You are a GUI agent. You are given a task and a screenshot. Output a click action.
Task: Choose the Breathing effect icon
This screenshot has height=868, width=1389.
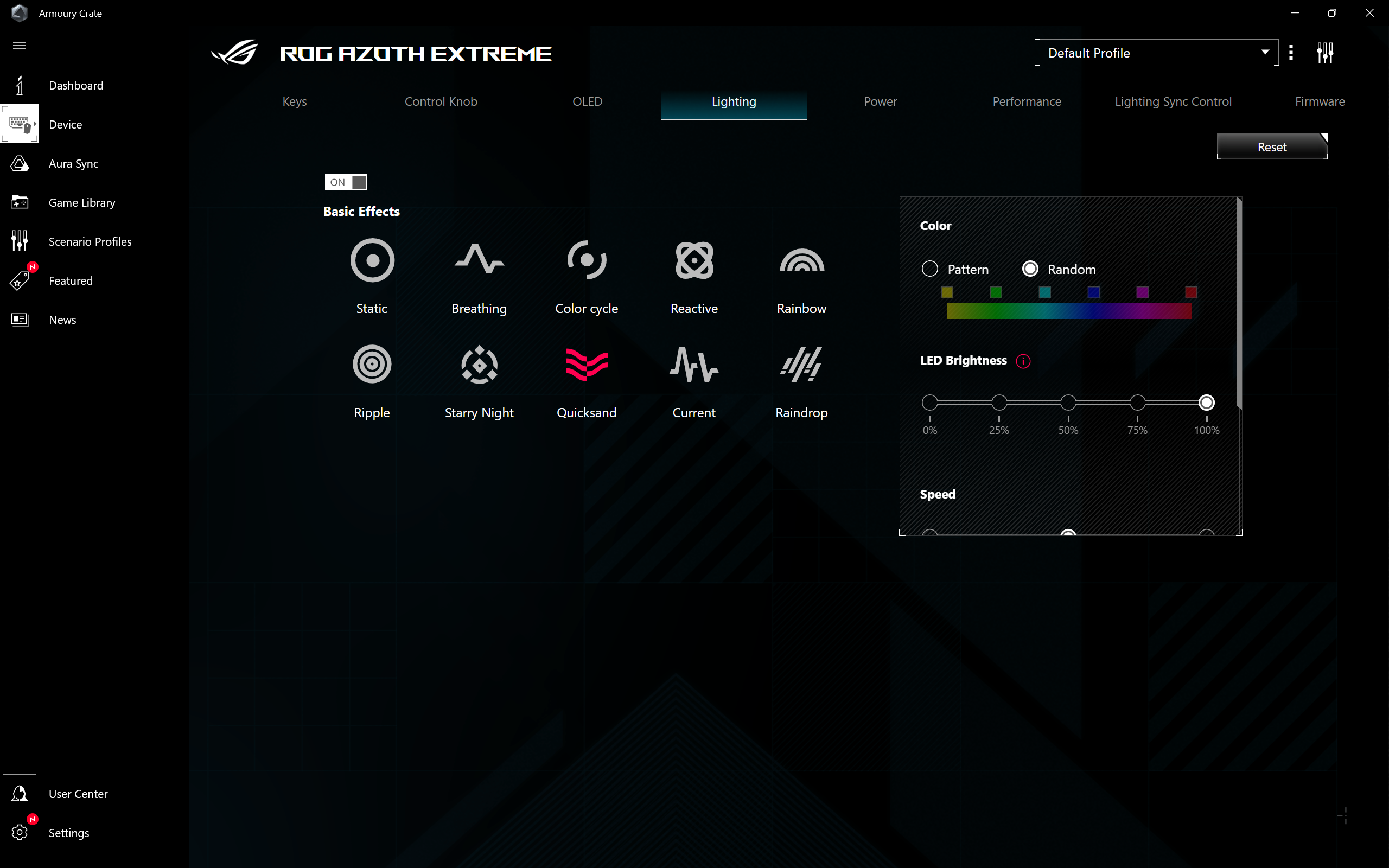point(479,260)
